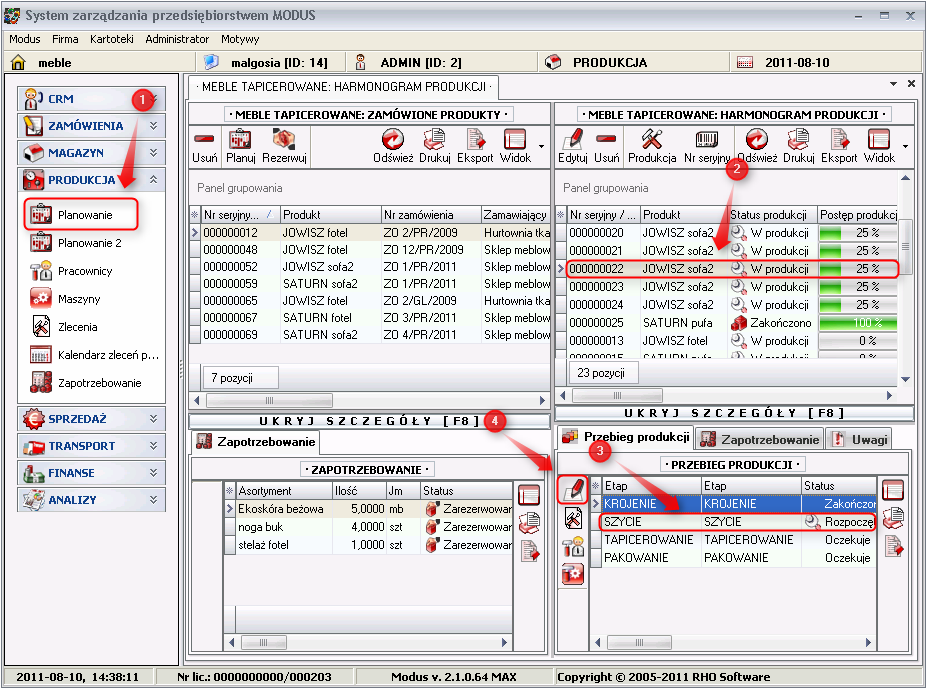Switch to Zapotrzebowanie tab in right details panel
Viewport: 927px width, 689px height.
pos(760,439)
